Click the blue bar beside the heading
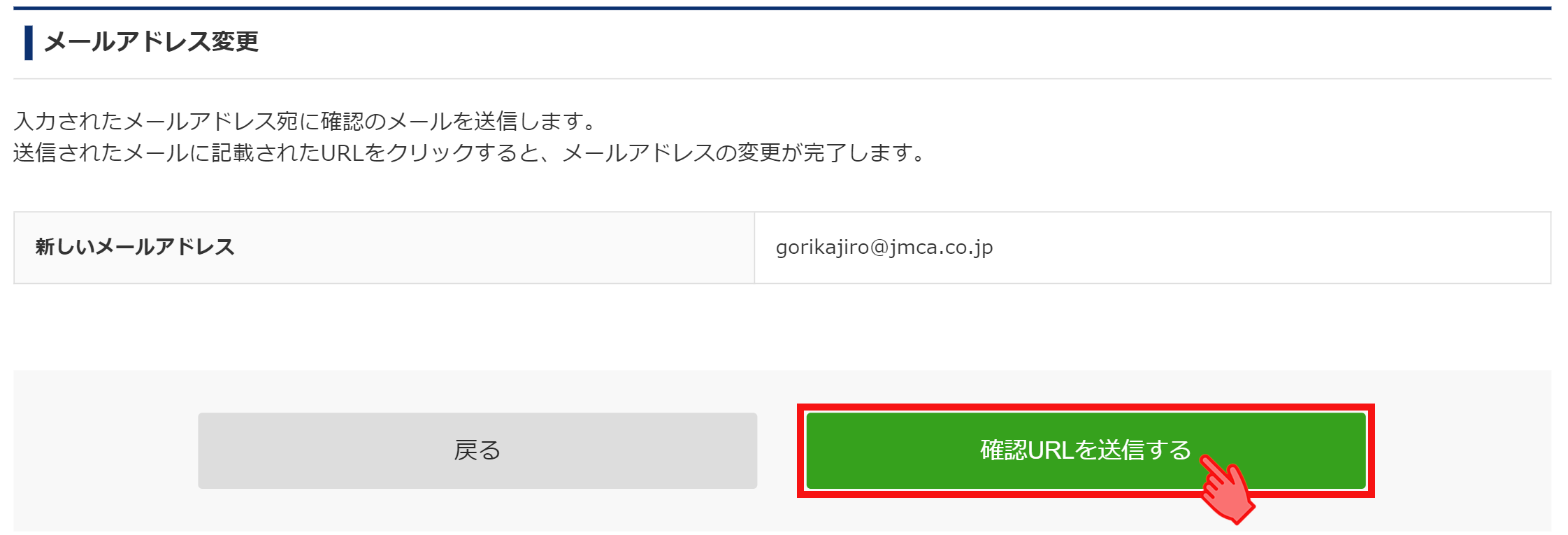The image size is (1568, 535). (29, 43)
